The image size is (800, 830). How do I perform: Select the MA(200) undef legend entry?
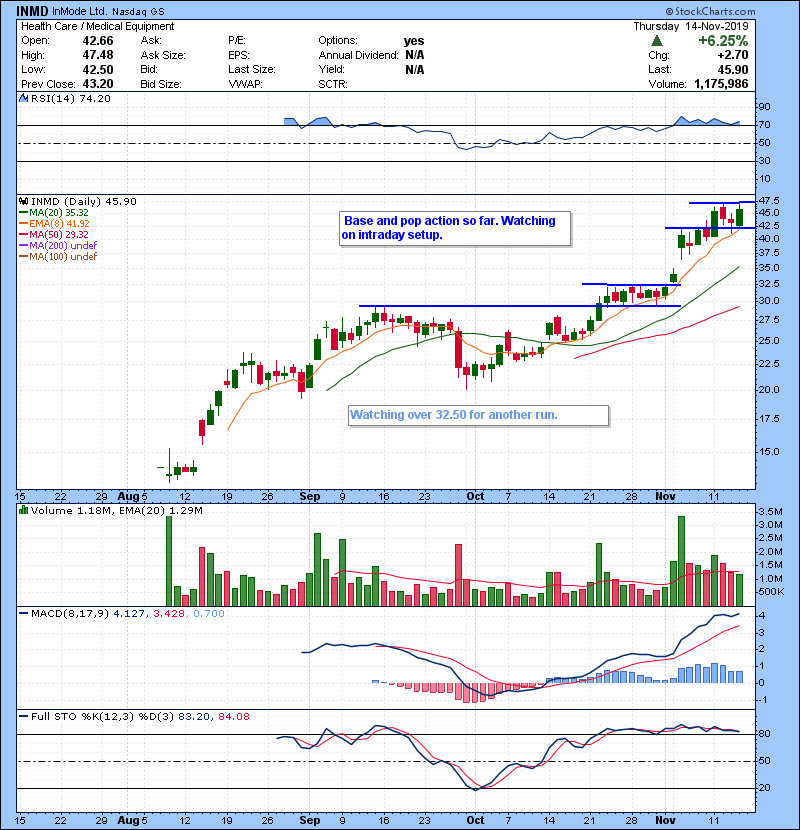tap(58, 245)
